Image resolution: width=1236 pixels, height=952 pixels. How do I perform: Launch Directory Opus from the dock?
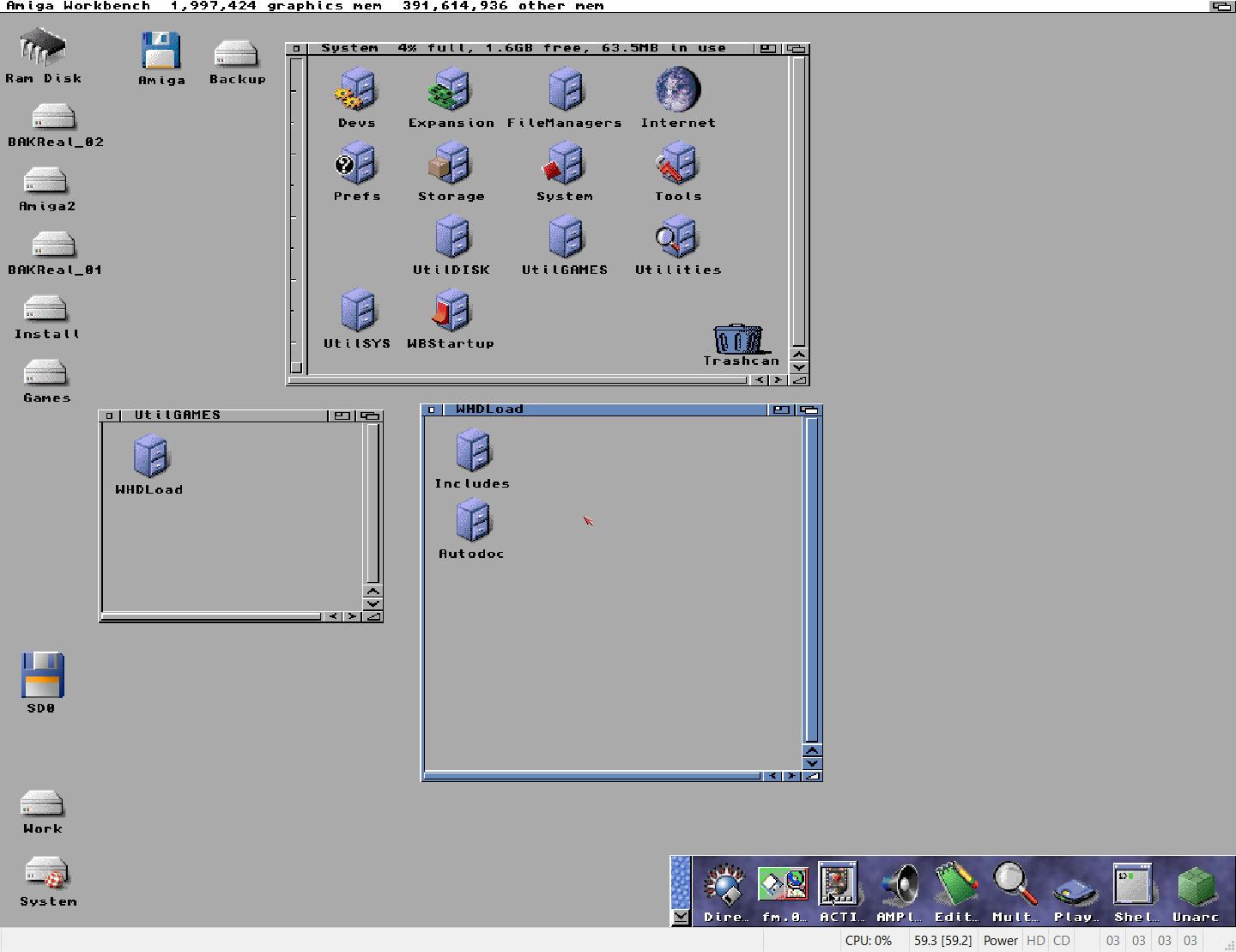[x=725, y=885]
